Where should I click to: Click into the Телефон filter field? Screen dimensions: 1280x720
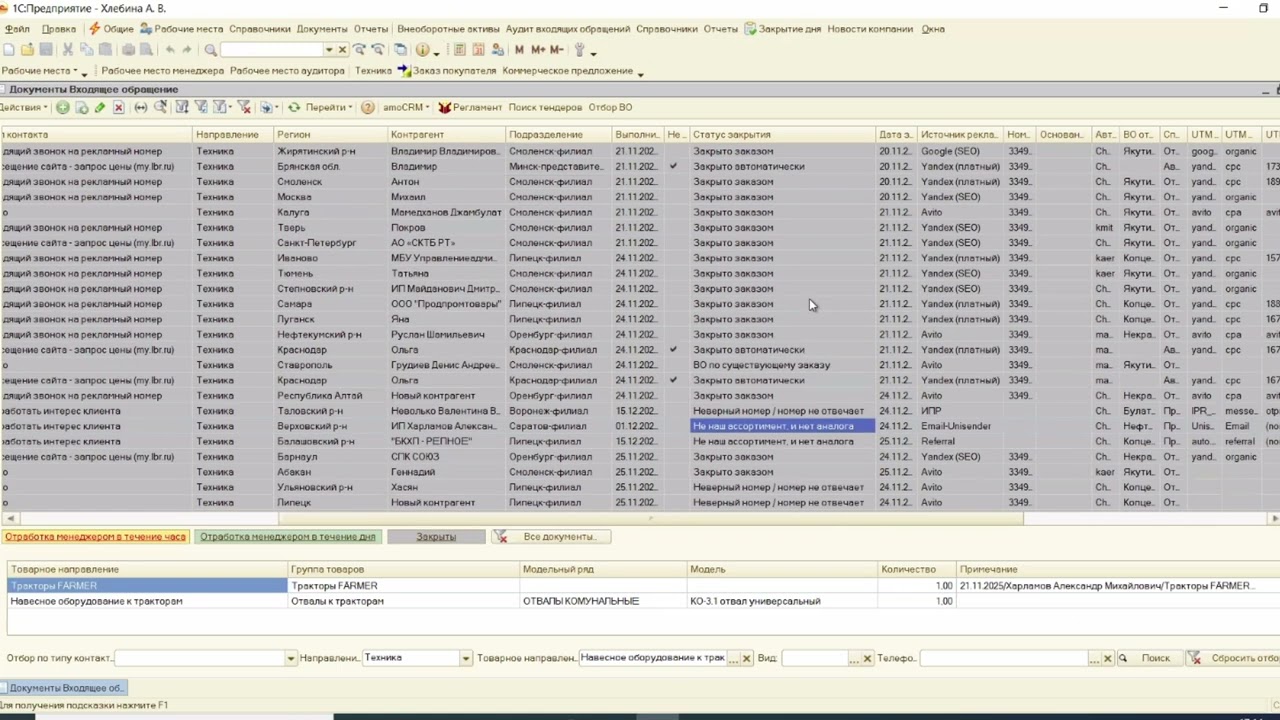(1003, 658)
